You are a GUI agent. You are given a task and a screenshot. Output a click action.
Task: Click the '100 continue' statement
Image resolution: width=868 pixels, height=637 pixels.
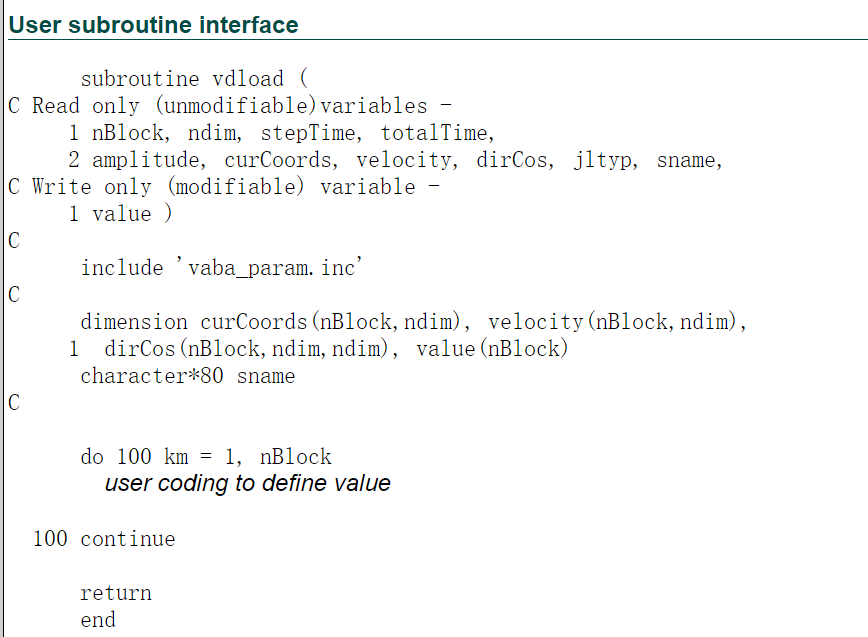coord(104,538)
